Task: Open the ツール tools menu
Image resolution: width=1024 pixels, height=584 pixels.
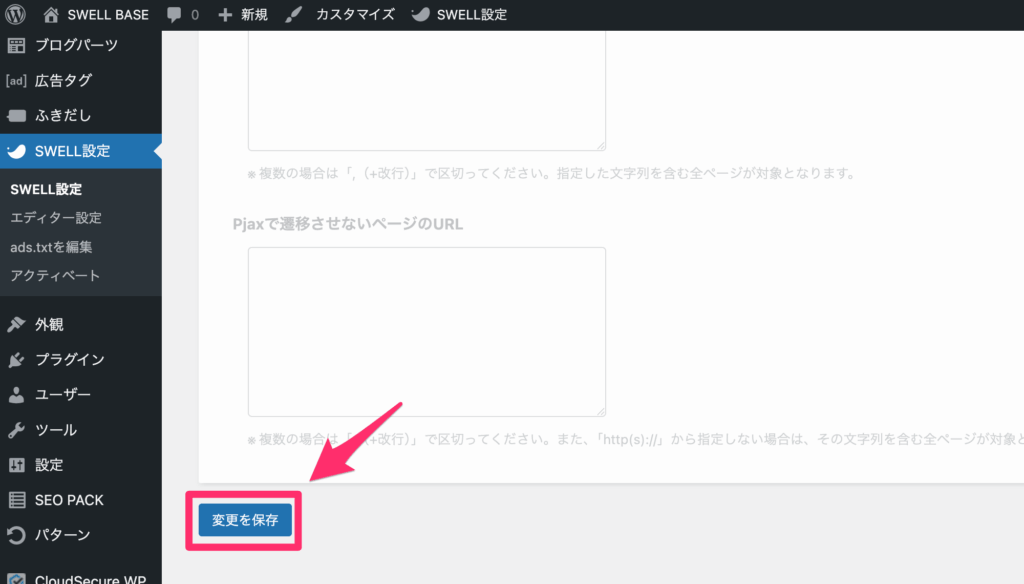Action: tap(56, 430)
